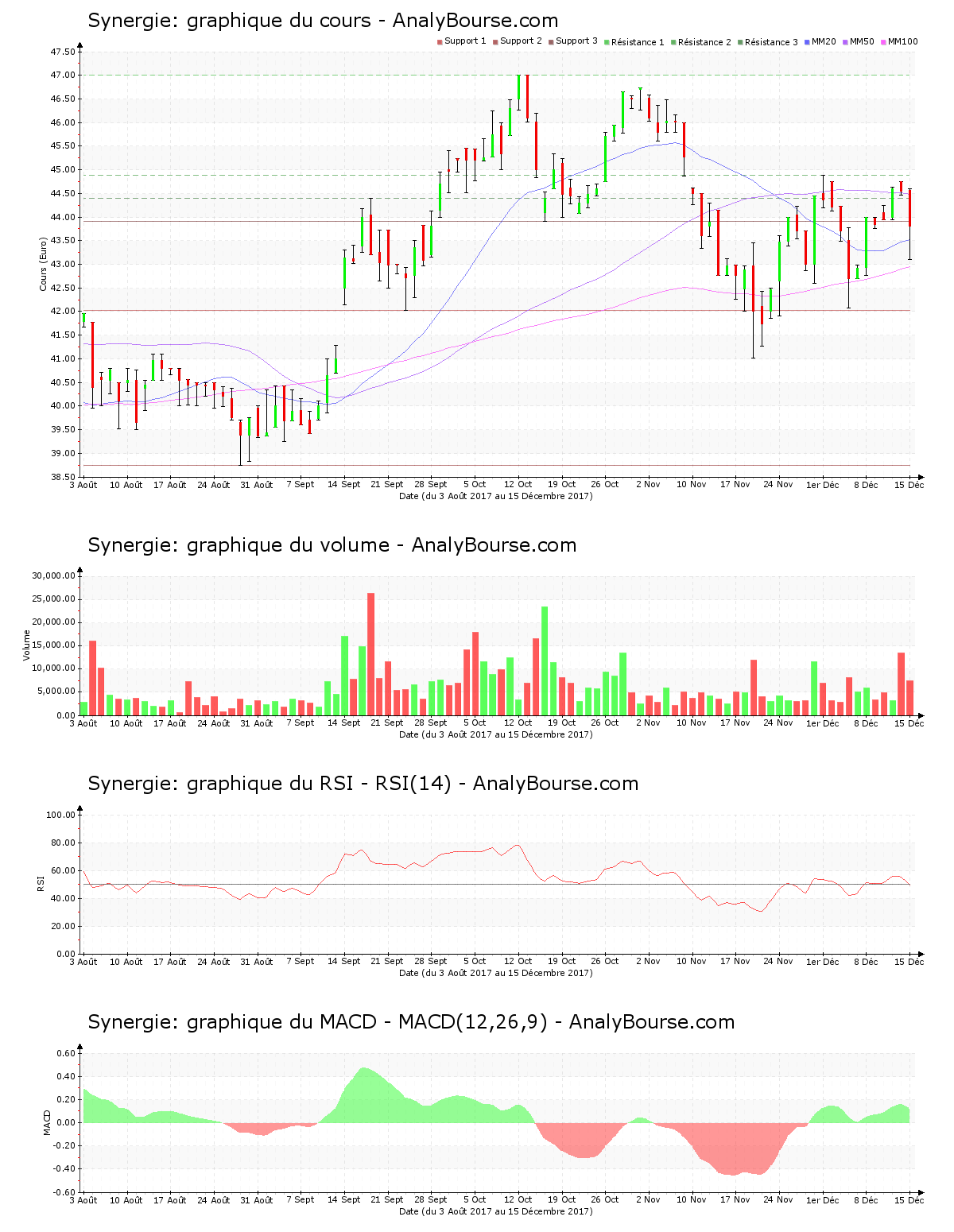
Task: Click the 15,000.00 volume axis value
Action: coord(53,645)
